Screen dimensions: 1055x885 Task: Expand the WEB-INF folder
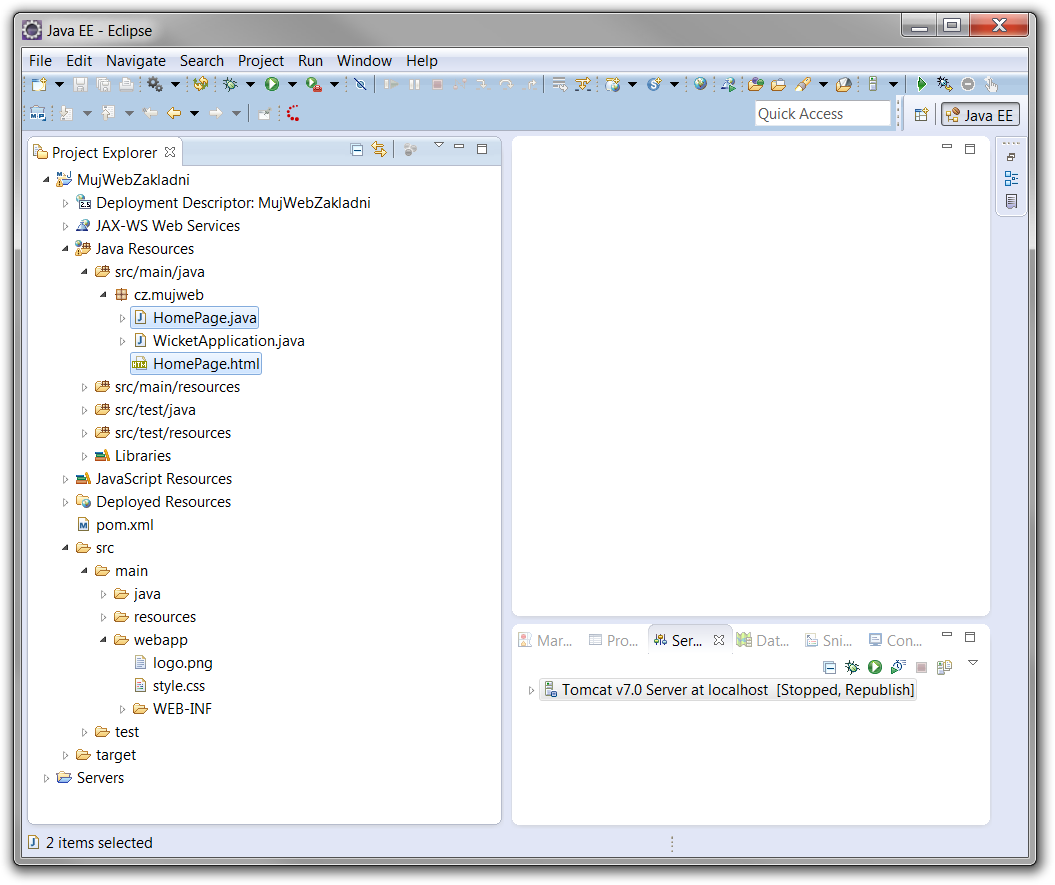(x=123, y=710)
